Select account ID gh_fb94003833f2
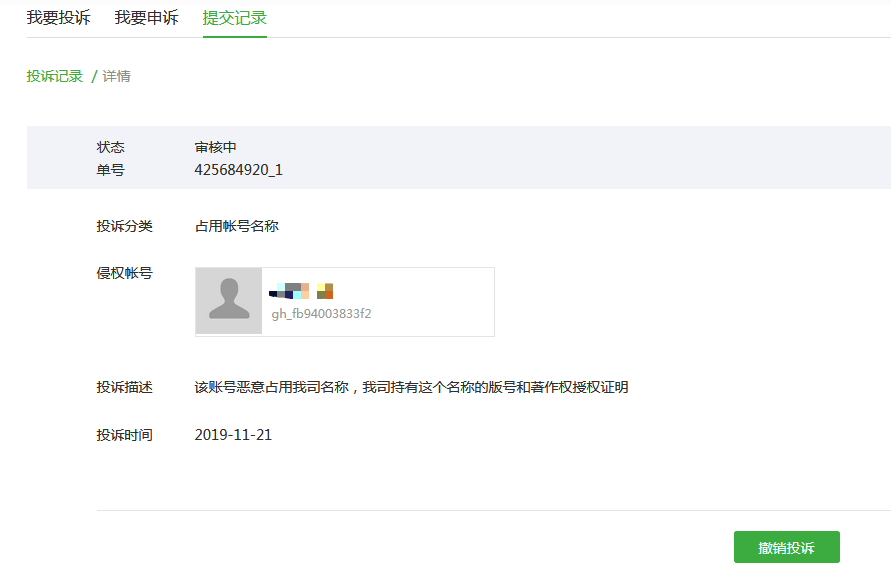 pyautogui.click(x=321, y=314)
